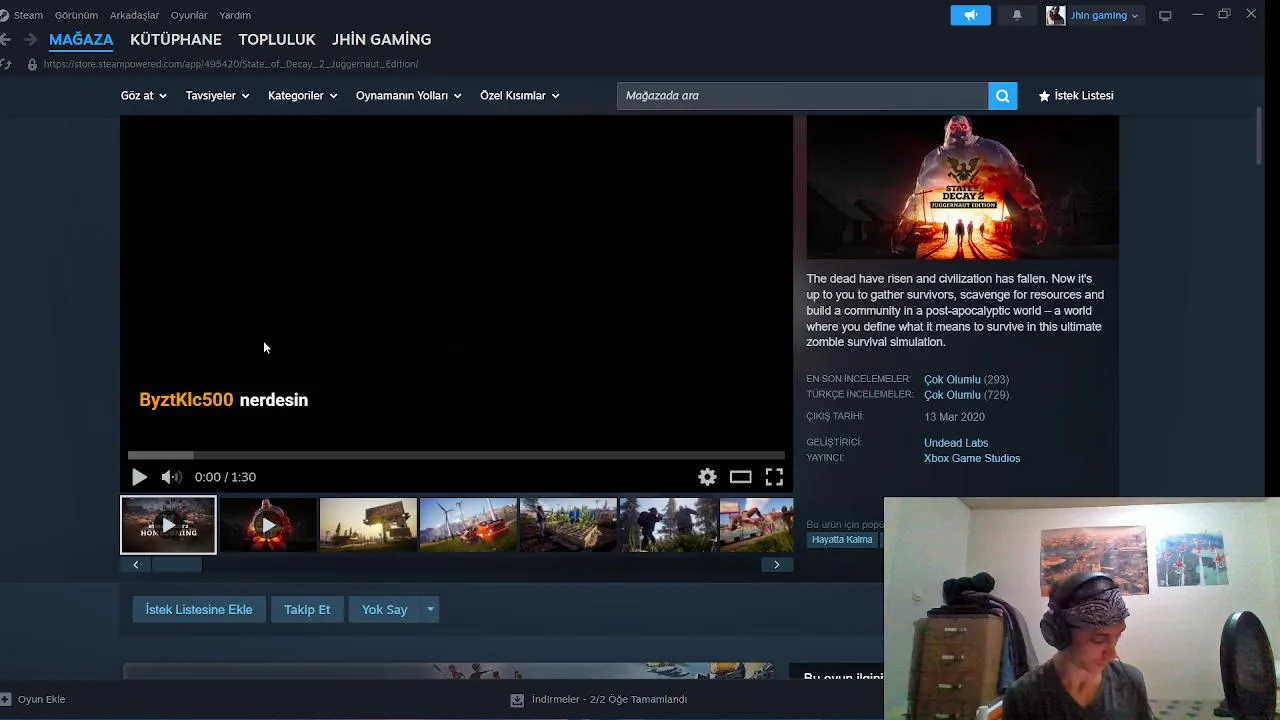The height and width of the screenshot is (720, 1280).
Task: Expand Oynamanın Yolları dropdown
Action: [408, 96]
